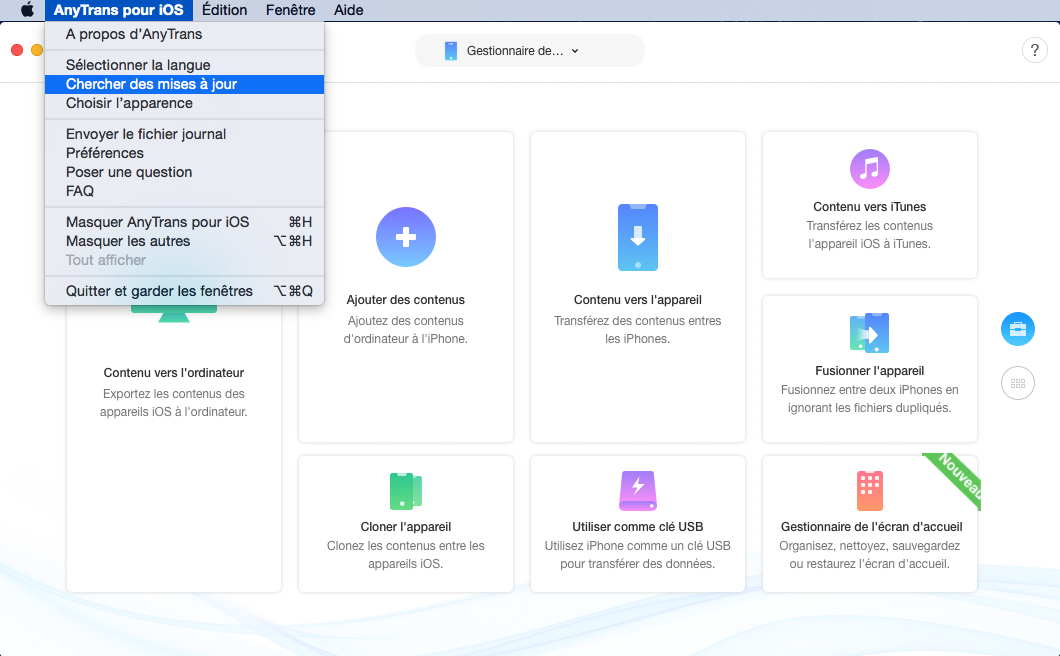This screenshot has height=656, width=1060.
Task: Select A propos d'AnyTrans
Action: tap(185, 34)
